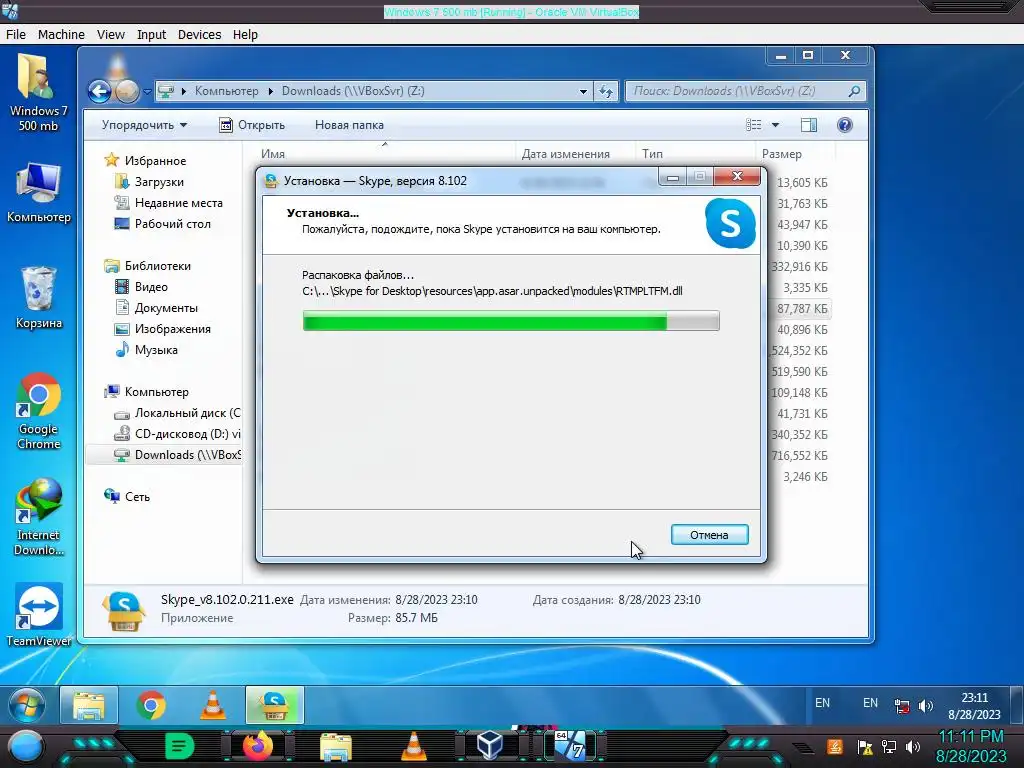
Task: Open the VirtualBox Machine menu
Action: click(61, 35)
